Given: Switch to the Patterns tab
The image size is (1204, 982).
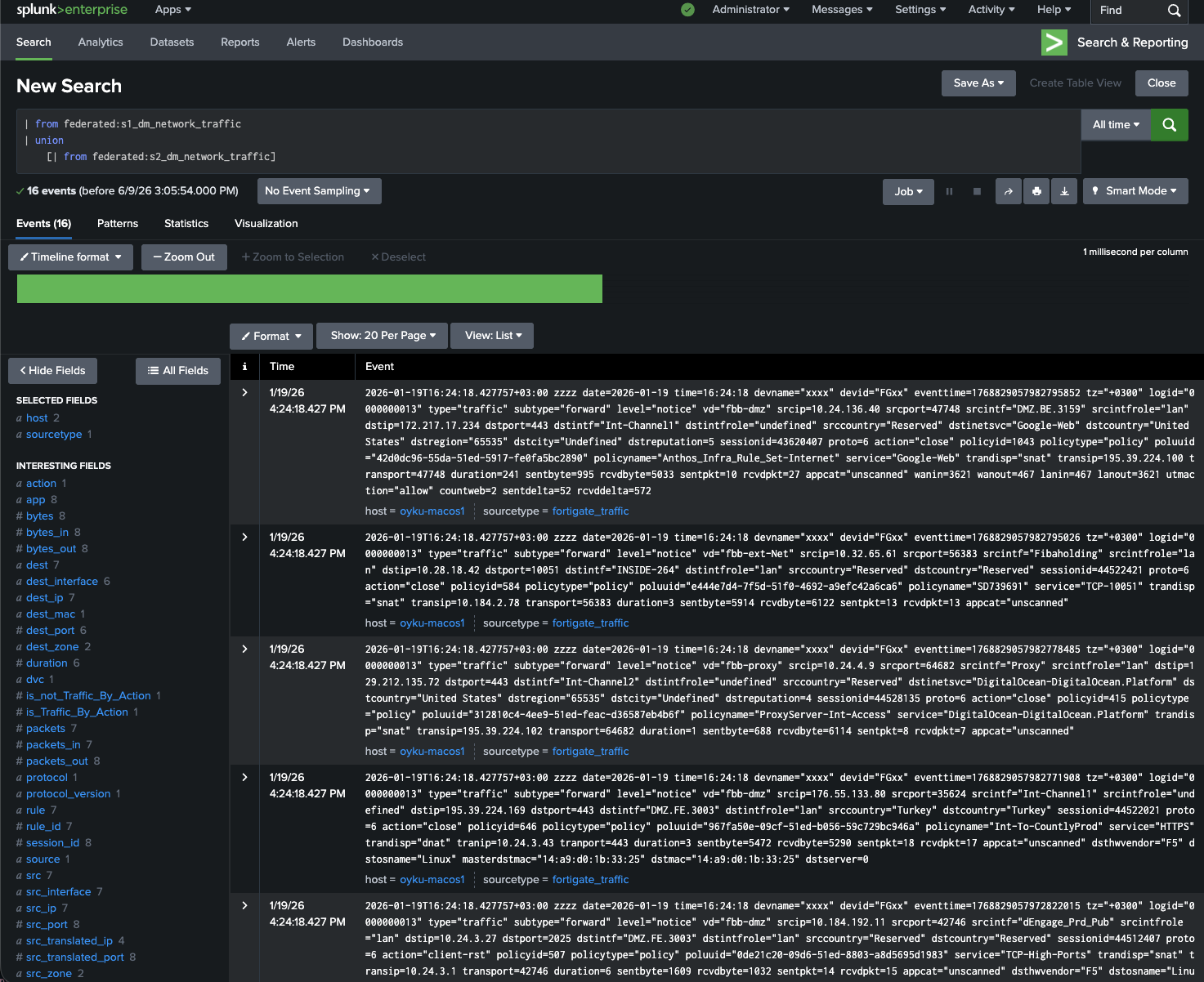Looking at the screenshot, I should (x=118, y=224).
